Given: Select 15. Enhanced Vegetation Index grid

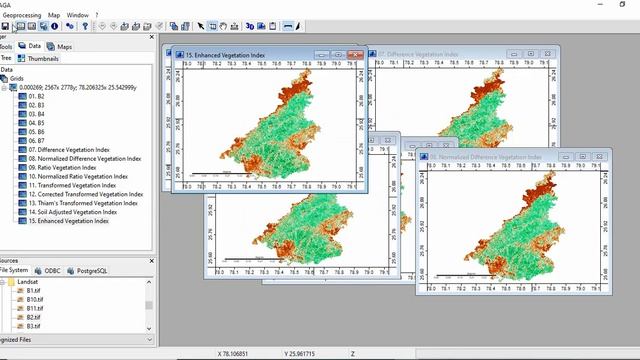Looking at the screenshot, I should [x=64, y=221].
